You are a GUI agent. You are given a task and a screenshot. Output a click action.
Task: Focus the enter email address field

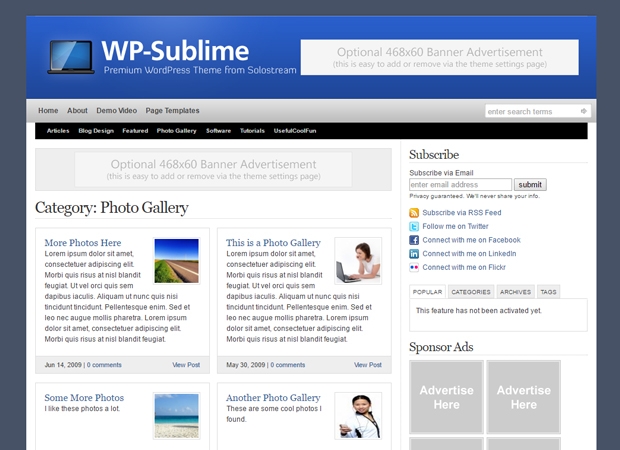[461, 185]
